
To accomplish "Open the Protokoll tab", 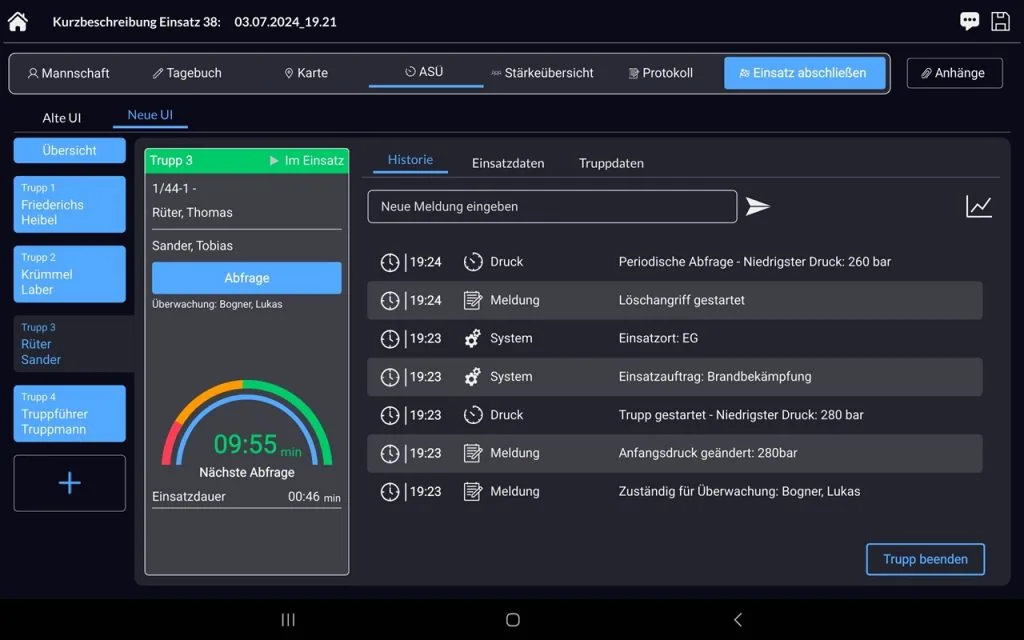I will coord(660,73).
